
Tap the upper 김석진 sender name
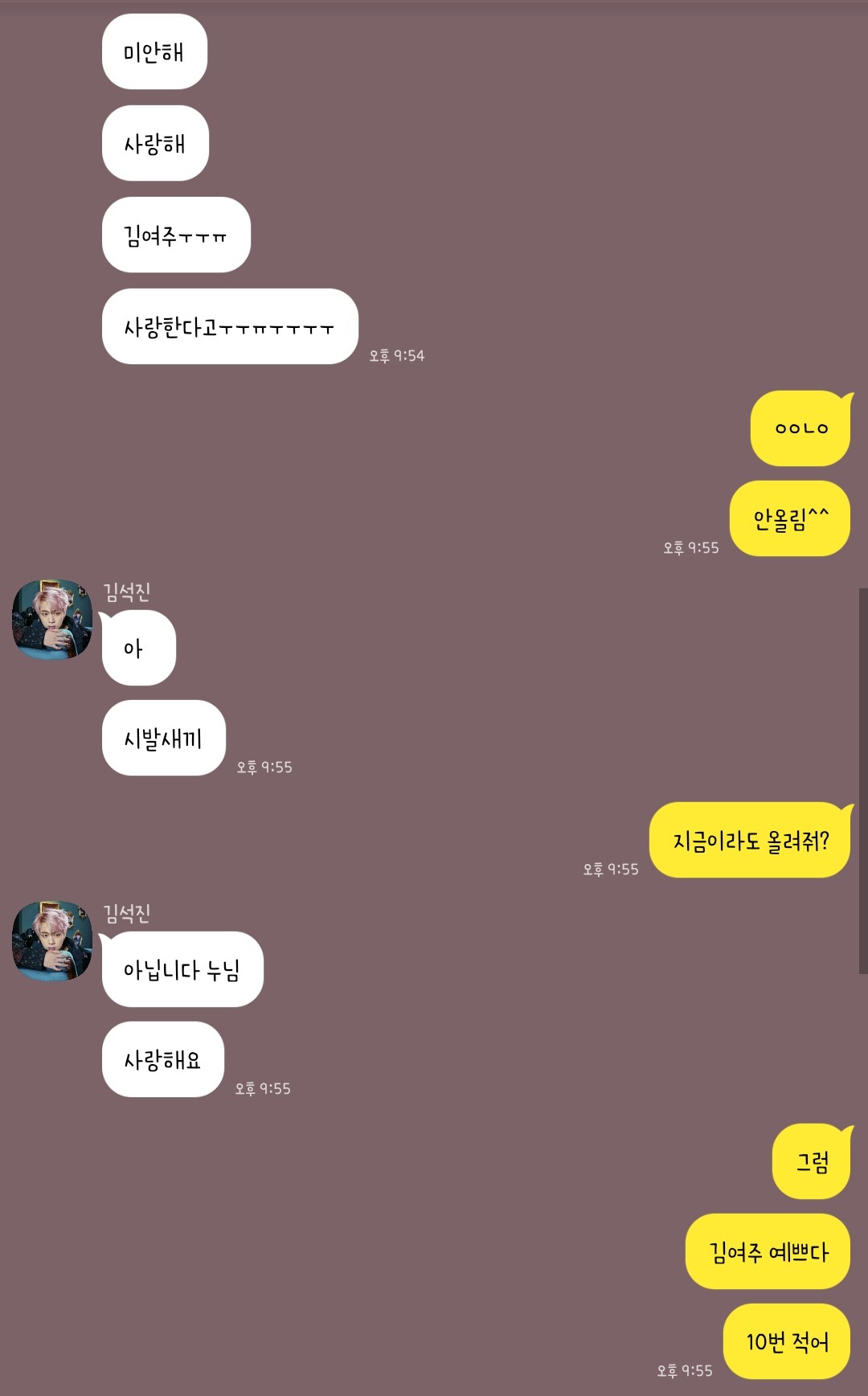pyautogui.click(x=127, y=592)
